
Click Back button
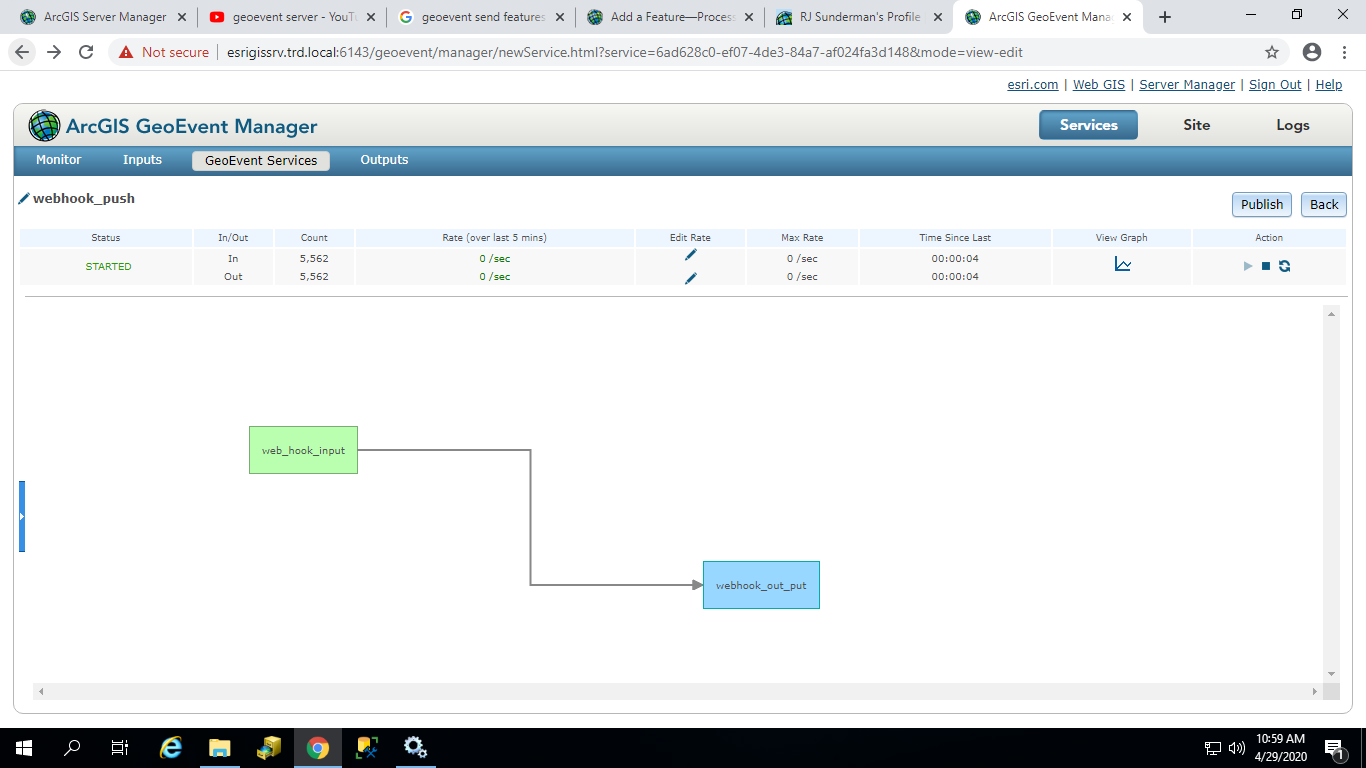coord(1324,204)
